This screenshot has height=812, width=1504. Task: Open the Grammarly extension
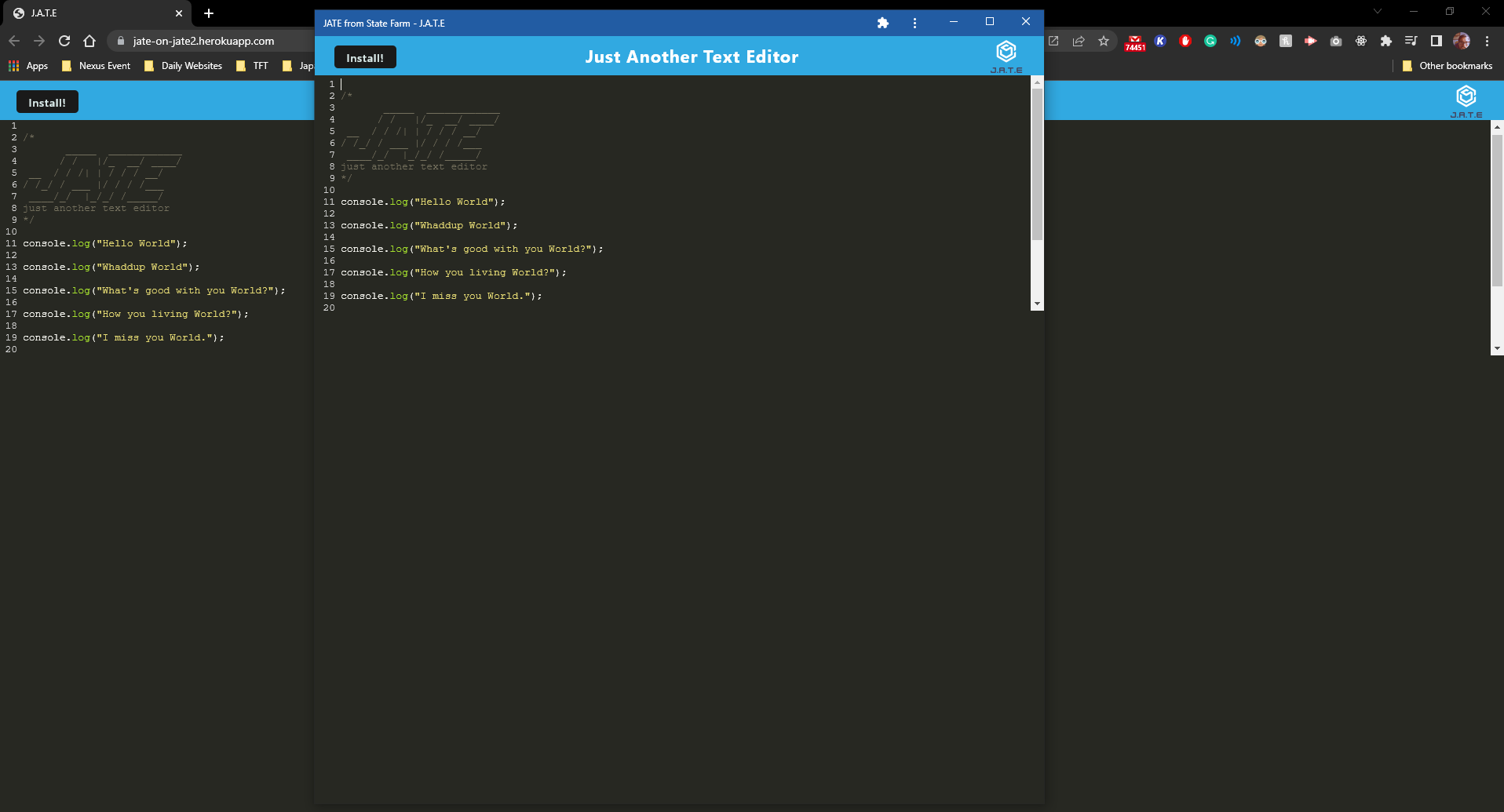[1211, 41]
